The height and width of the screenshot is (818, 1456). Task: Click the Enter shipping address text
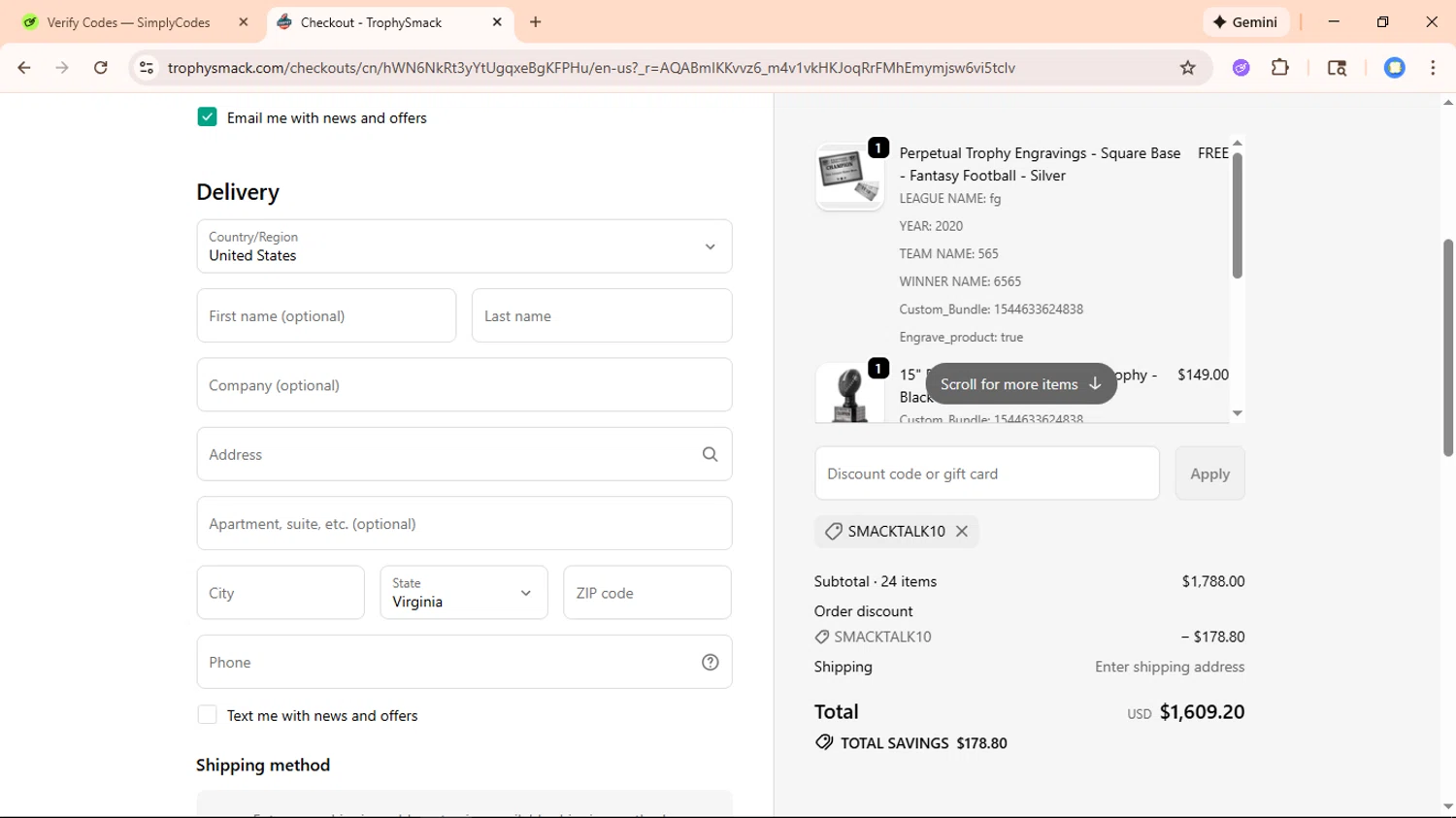pos(1170,667)
